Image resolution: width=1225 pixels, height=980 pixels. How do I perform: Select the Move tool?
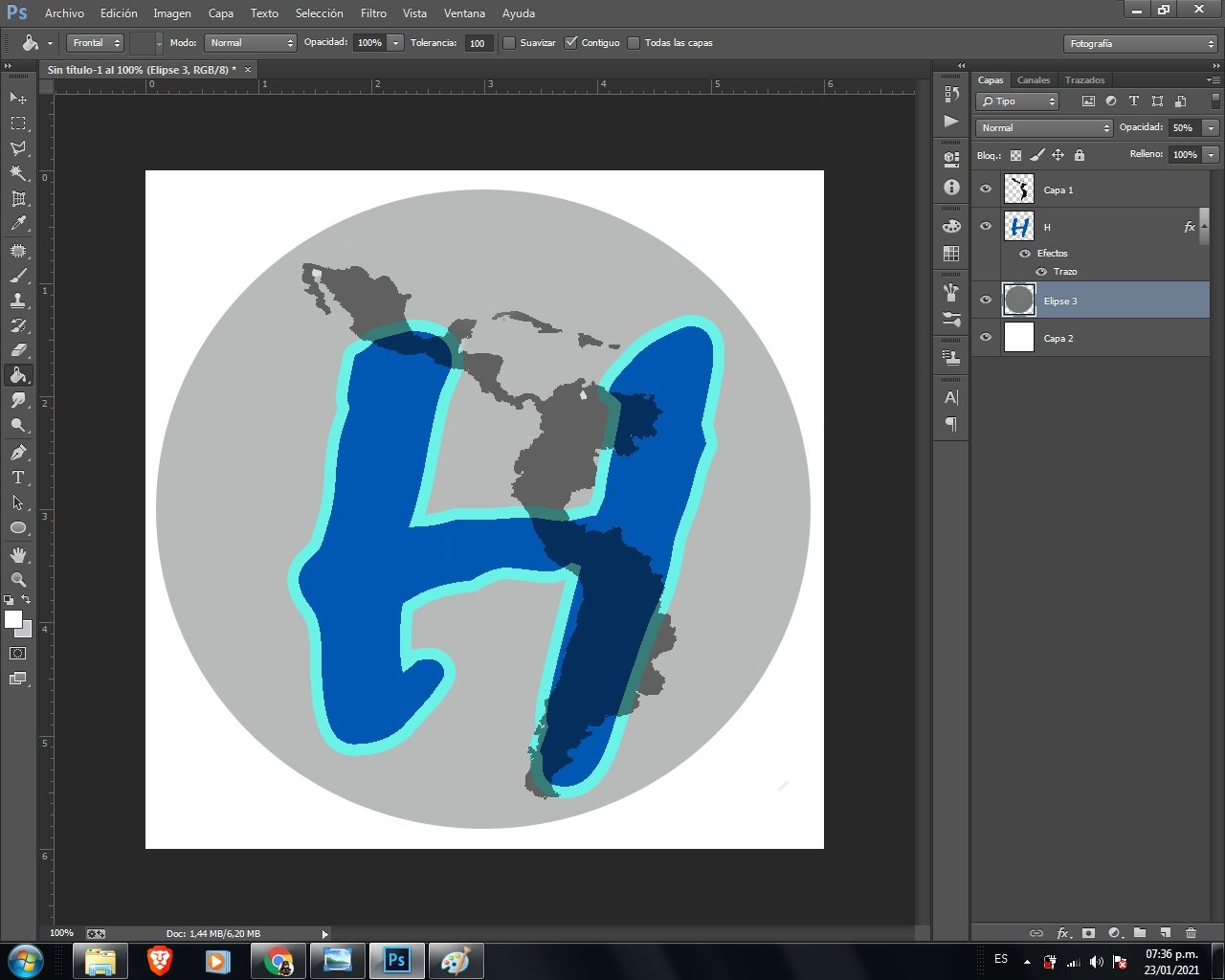(18, 98)
